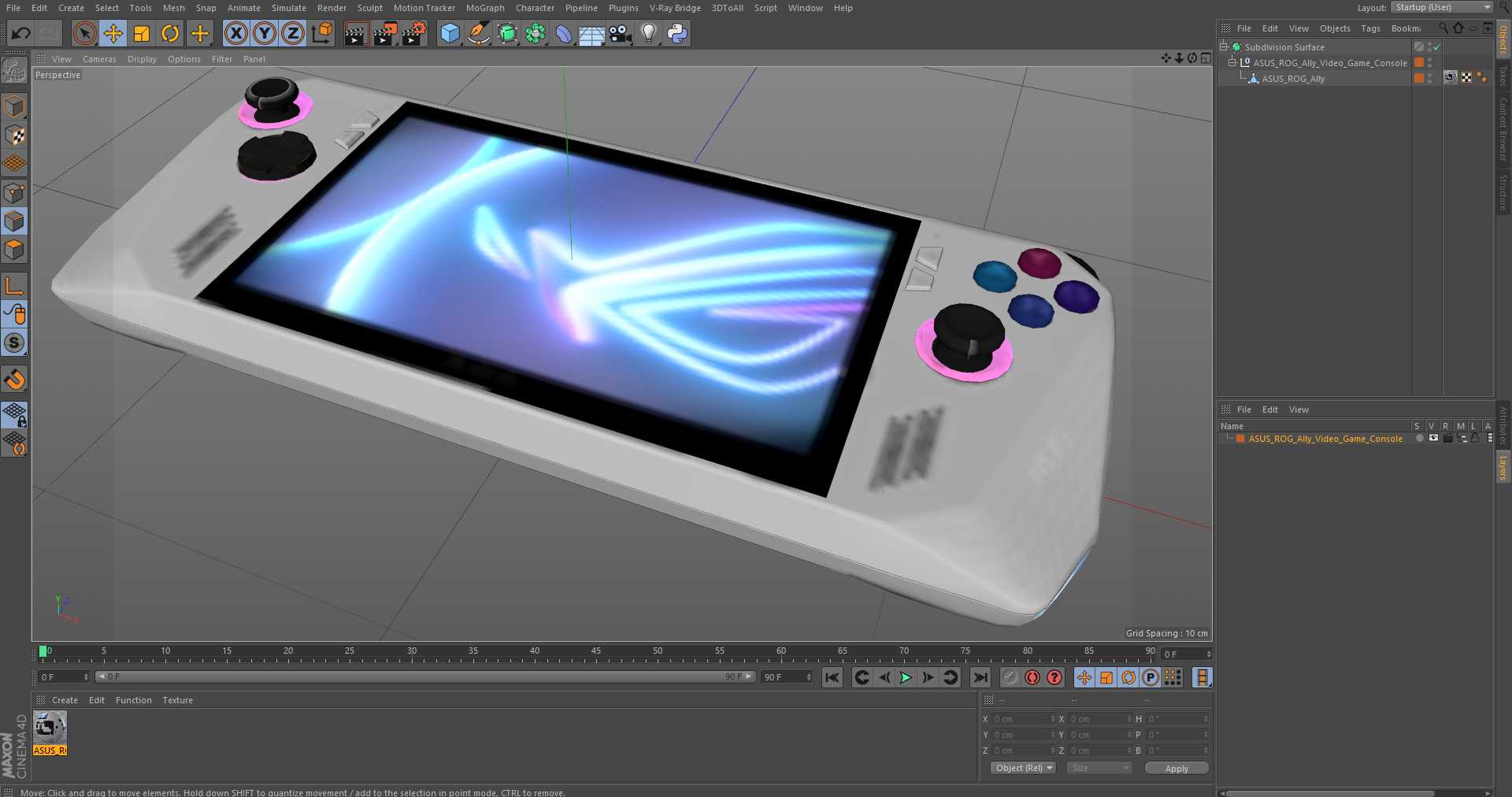This screenshot has height=797, width=1512.
Task: Collapse ASUS_ROG_Ally_Video_Game_Console null in Objects
Action: (1232, 63)
